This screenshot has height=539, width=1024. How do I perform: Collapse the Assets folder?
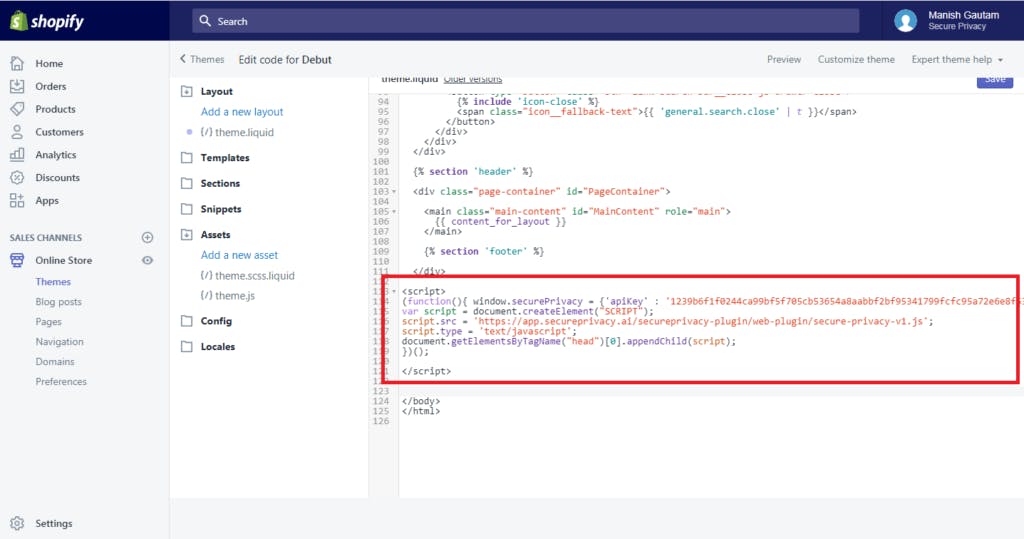click(x=216, y=235)
